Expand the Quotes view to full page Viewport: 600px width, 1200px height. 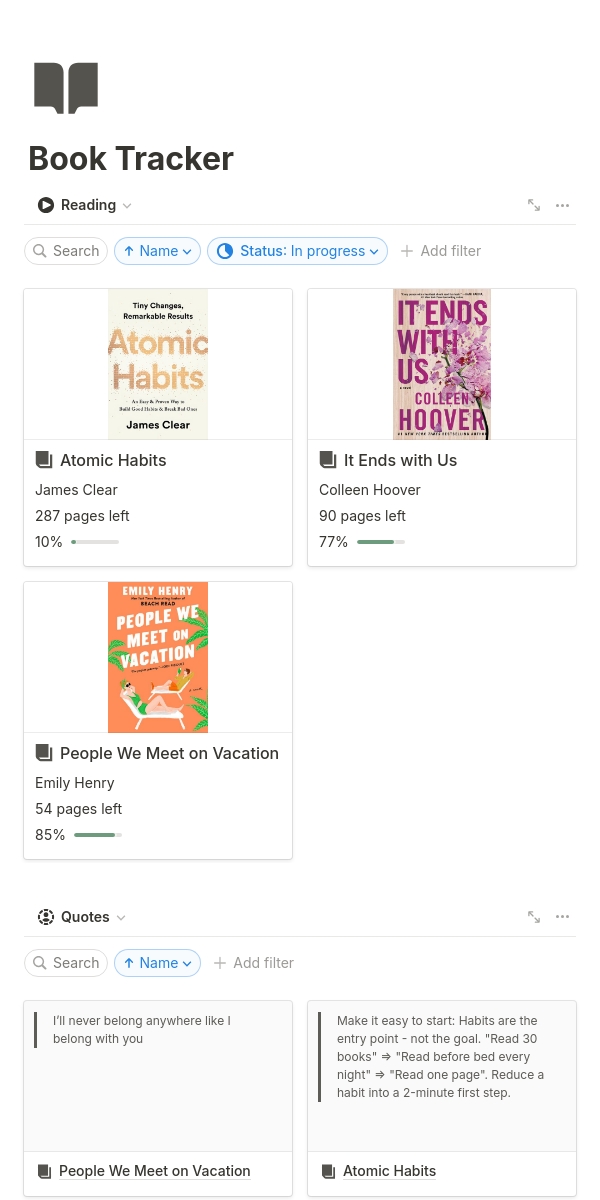tap(534, 917)
